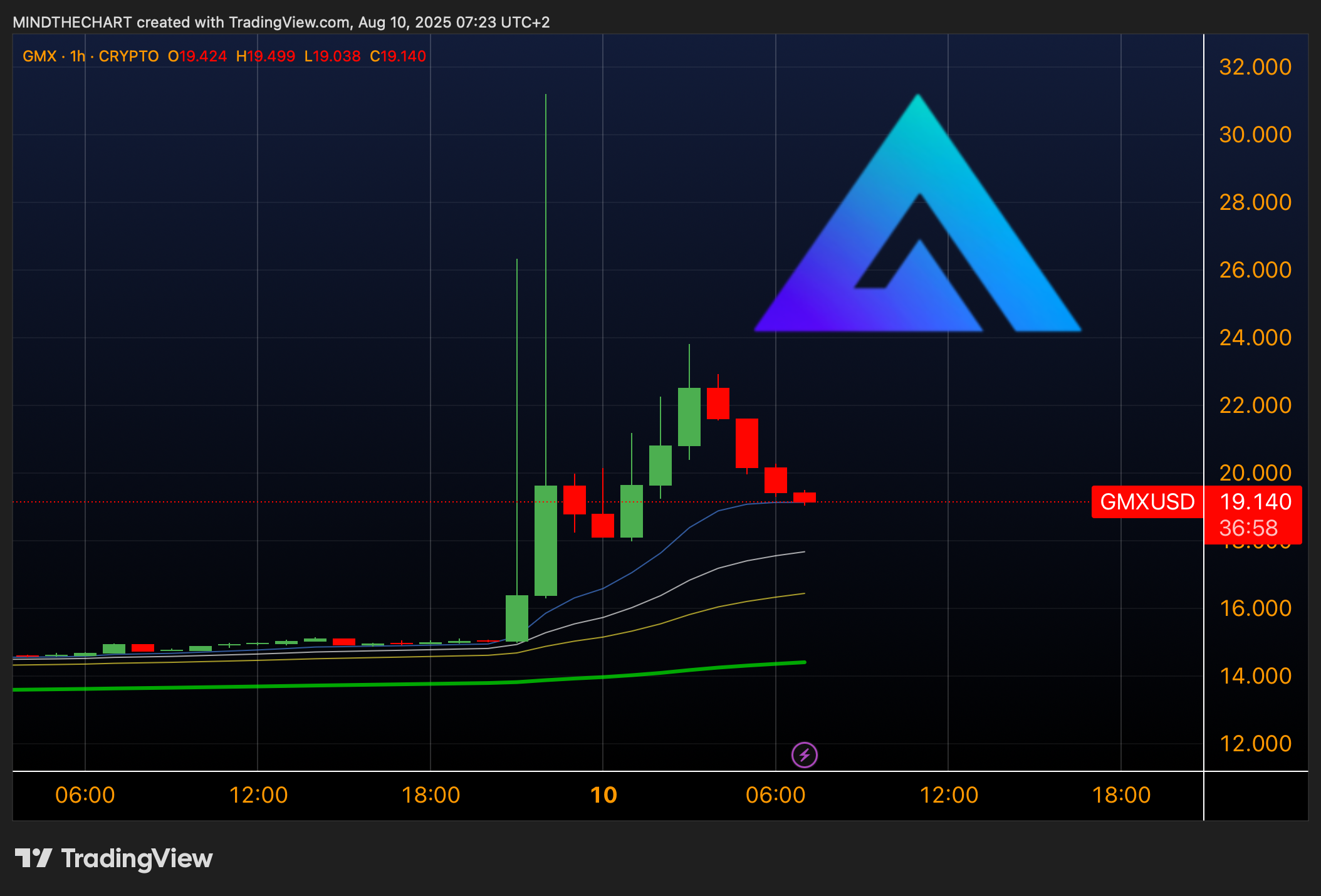Click the O19.424 open value
The image size is (1321, 896).
click(197, 56)
